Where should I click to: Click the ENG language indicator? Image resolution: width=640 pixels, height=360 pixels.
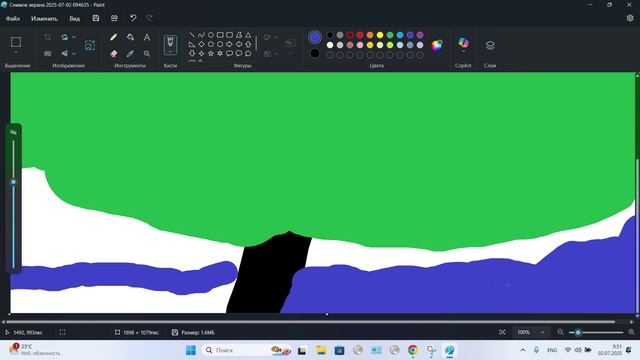[552, 350]
